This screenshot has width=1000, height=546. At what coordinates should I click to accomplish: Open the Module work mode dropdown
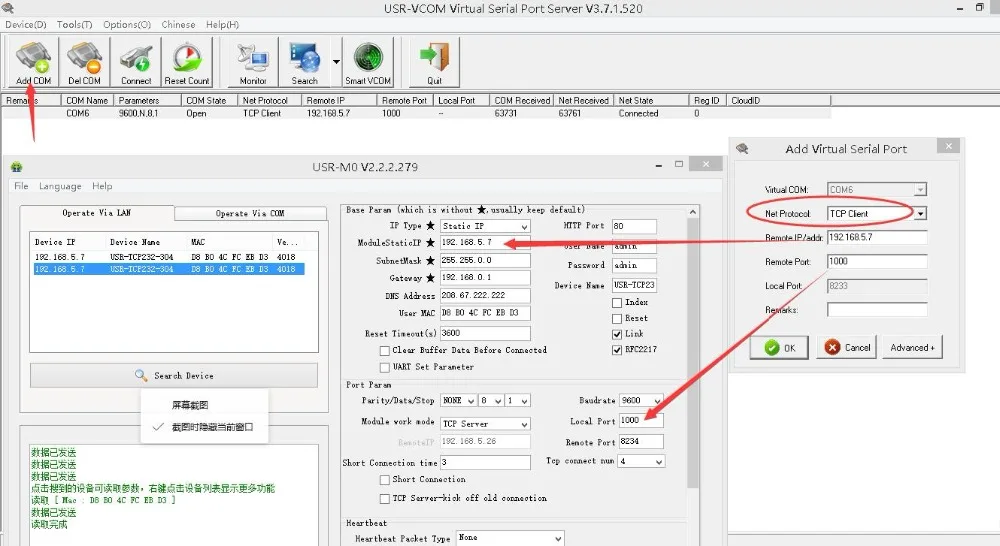(485, 424)
